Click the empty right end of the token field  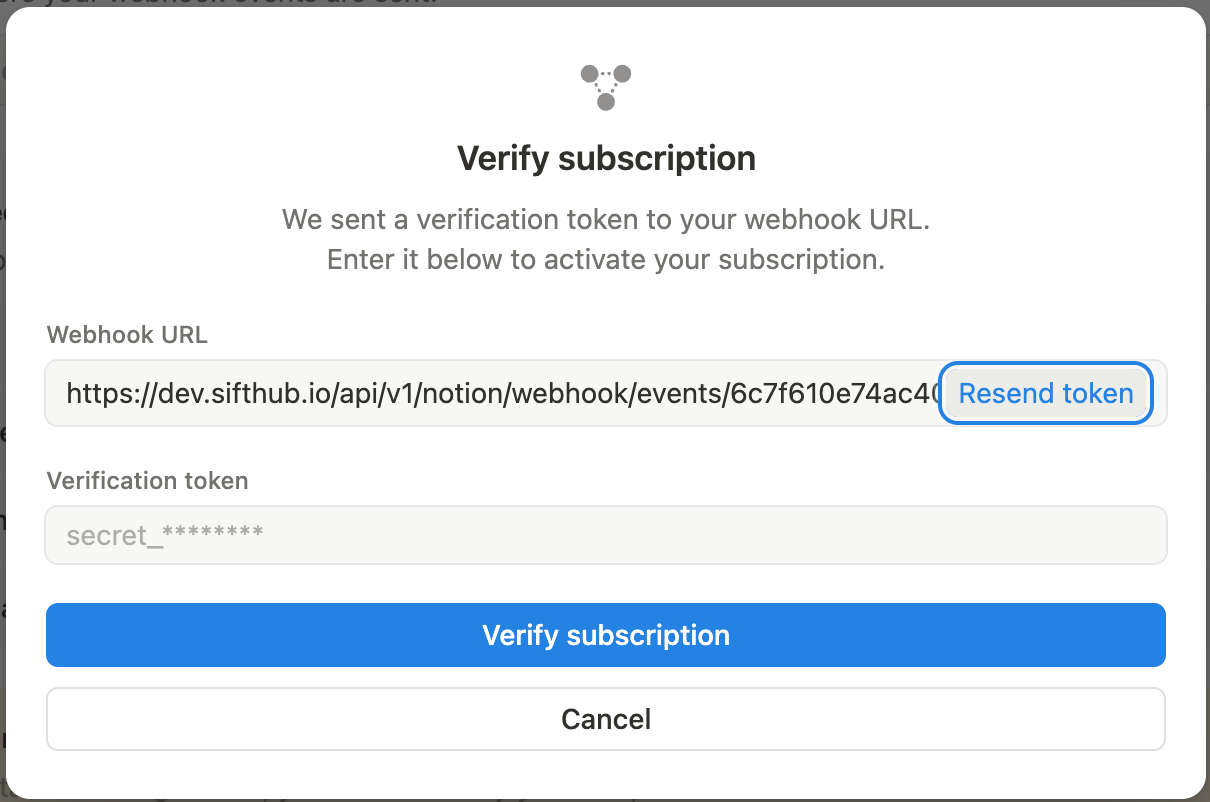[x=1100, y=535]
